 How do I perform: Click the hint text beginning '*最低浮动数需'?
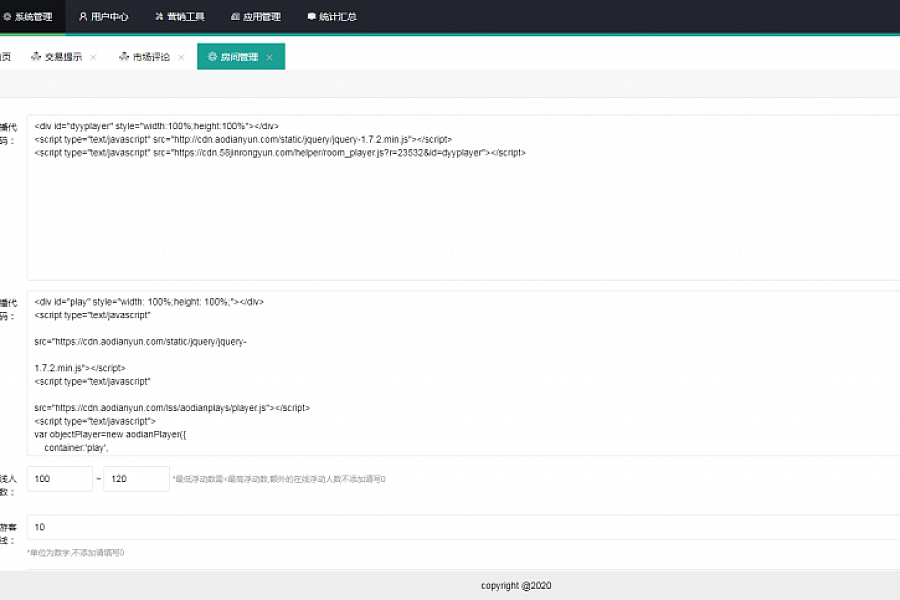(279, 479)
